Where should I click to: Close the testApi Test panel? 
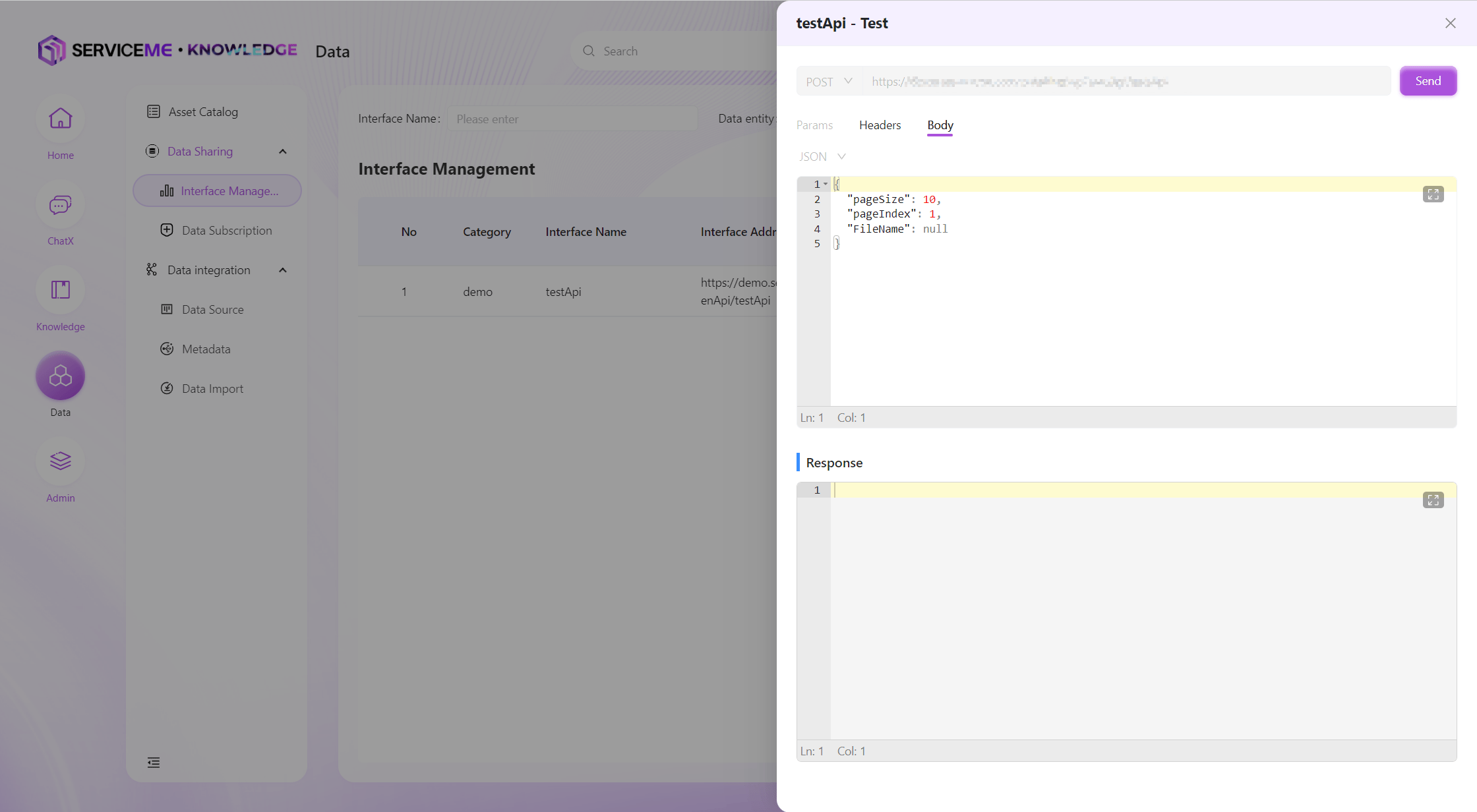pyautogui.click(x=1450, y=23)
